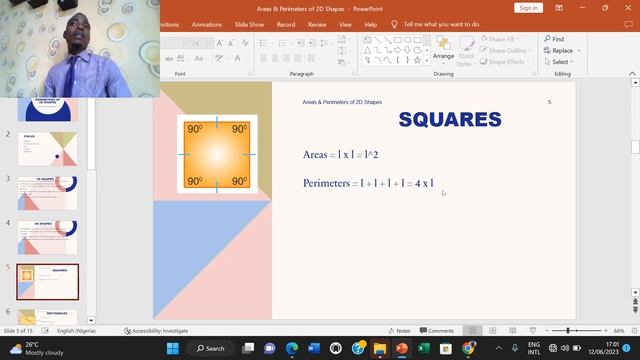Select the down arrow shape in the gallery
The width and height of the screenshot is (640, 360).
[407, 50]
